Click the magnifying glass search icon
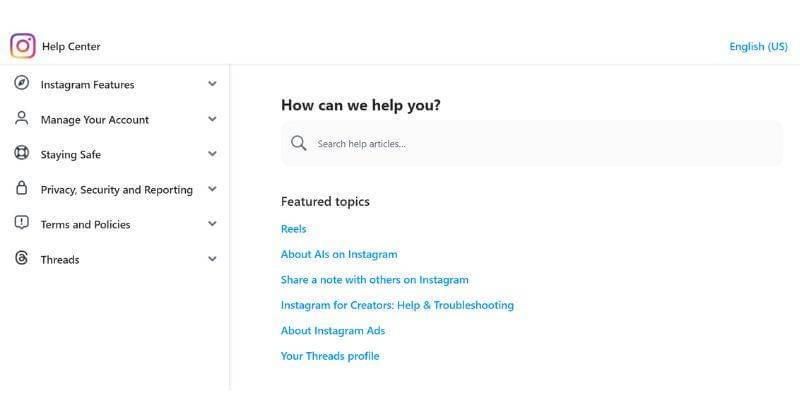Viewport: 800px width, 420px height. click(298, 144)
